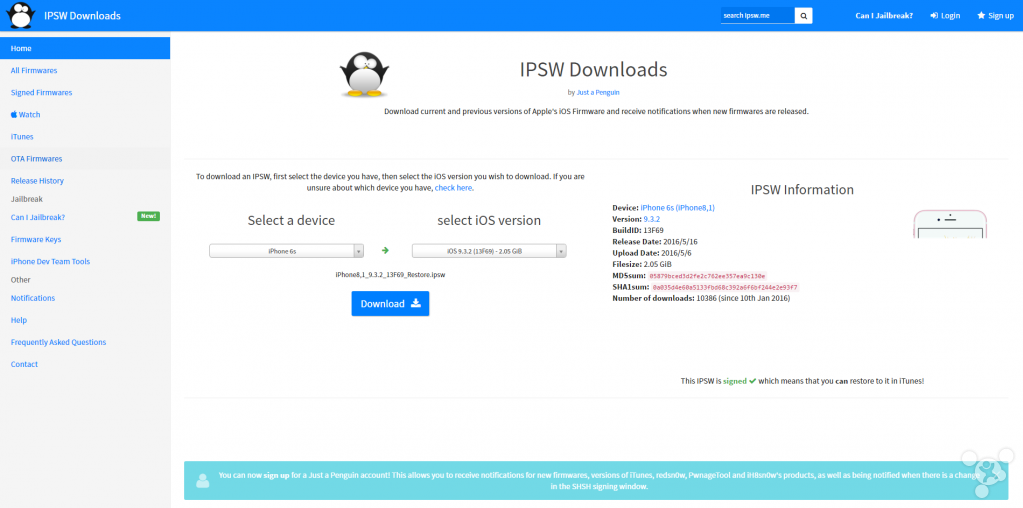Open the Can I Jailbreak? link in the navbar

click(884, 16)
